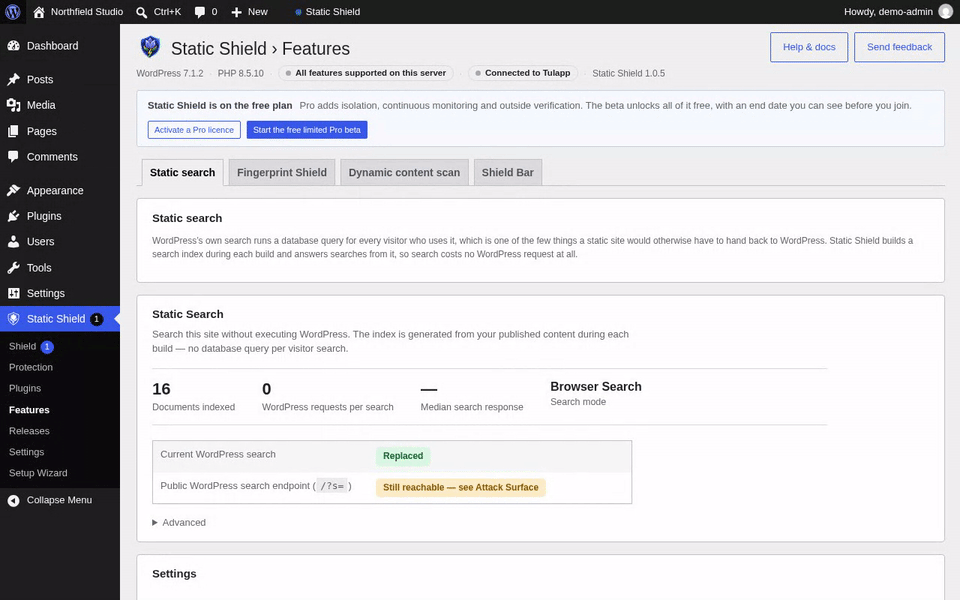960x600 pixels.
Task: Click Still reachable — see Attack Surface badge
Action: coord(460,487)
